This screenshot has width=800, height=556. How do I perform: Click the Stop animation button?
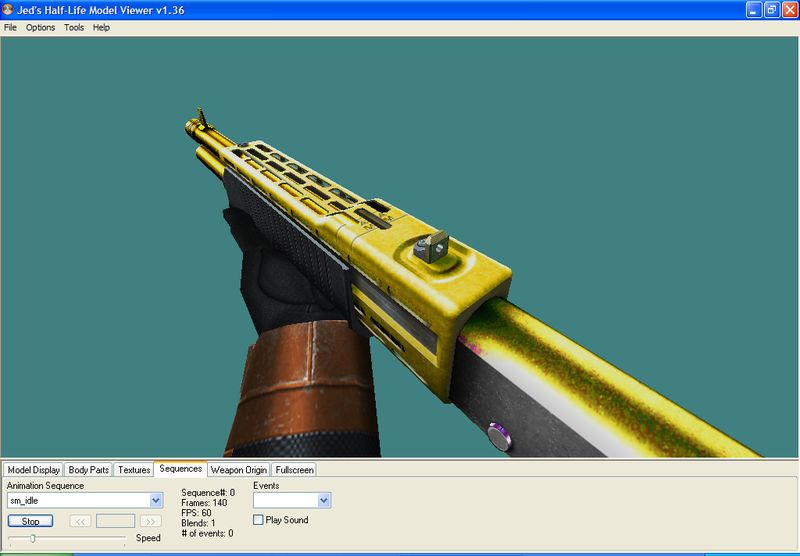click(31, 521)
